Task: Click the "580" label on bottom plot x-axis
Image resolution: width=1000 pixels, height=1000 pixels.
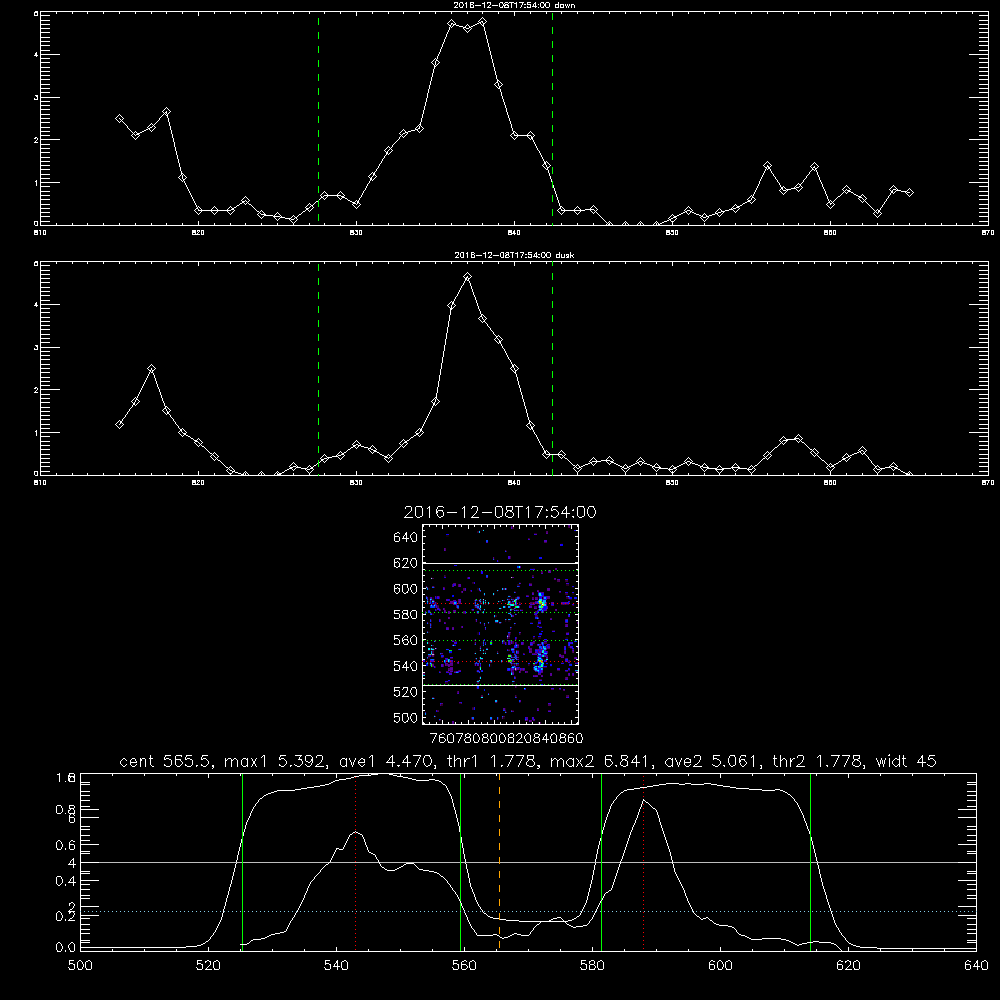Action: [592, 966]
